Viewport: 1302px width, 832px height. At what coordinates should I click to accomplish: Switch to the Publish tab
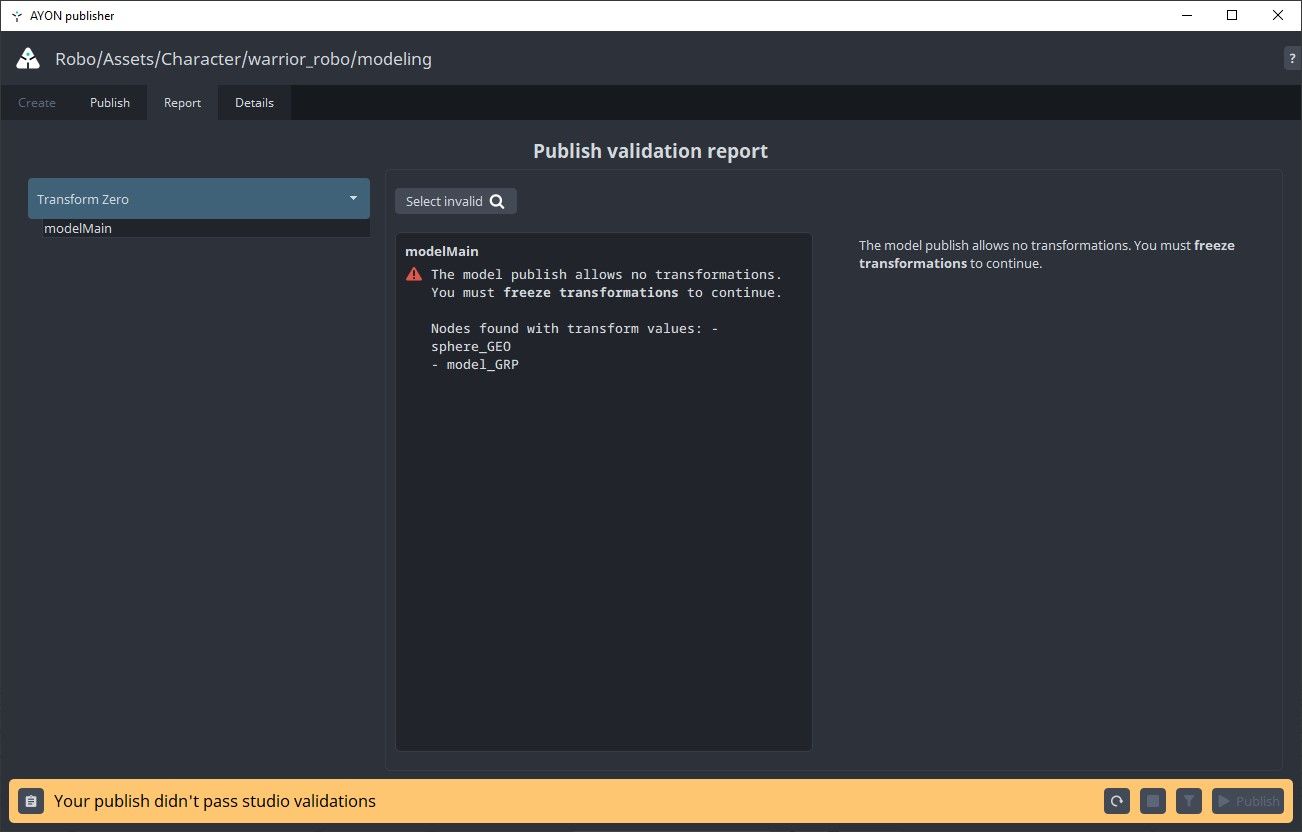109,102
